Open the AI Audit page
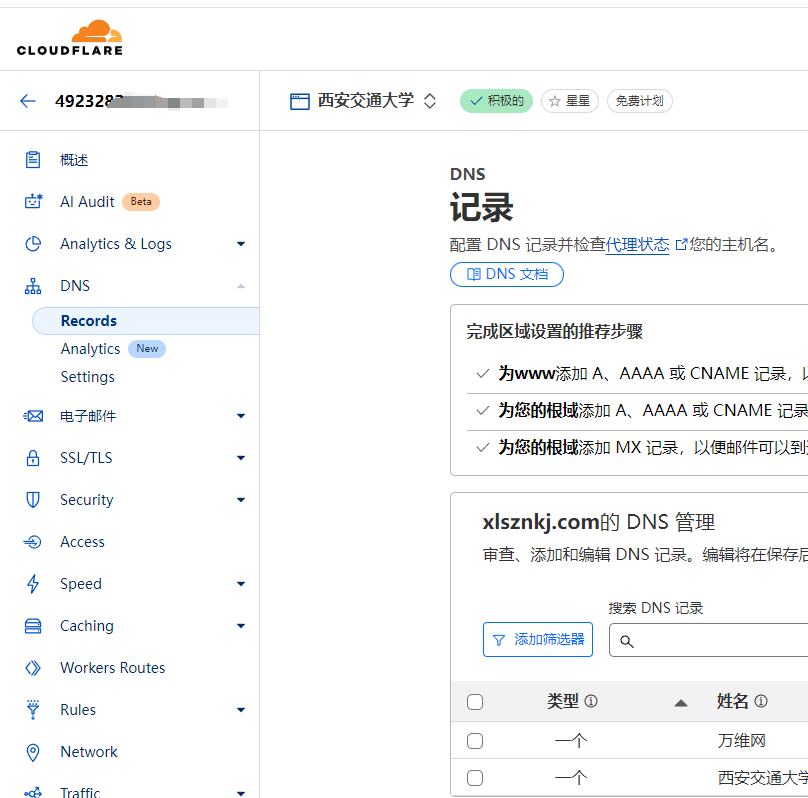Screen dimensions: 808x798 point(87,202)
